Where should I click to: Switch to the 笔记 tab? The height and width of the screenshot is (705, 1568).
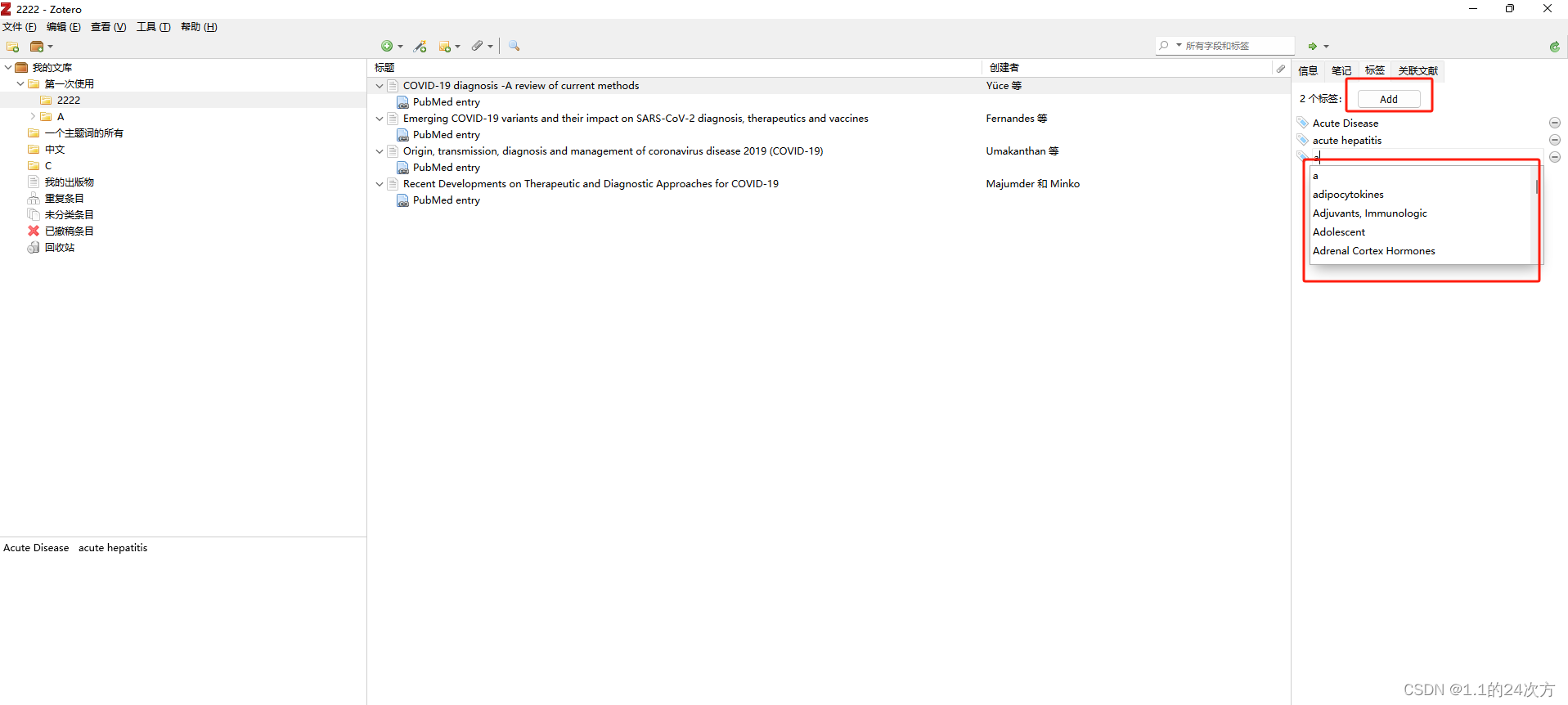[x=1341, y=71]
